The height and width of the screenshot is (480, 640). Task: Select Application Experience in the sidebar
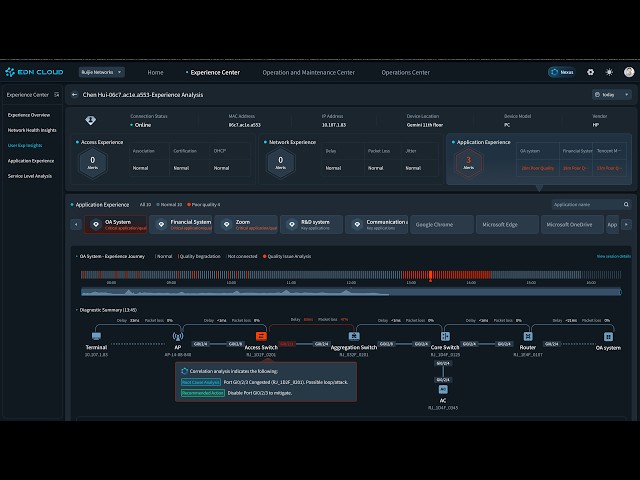coord(31,161)
